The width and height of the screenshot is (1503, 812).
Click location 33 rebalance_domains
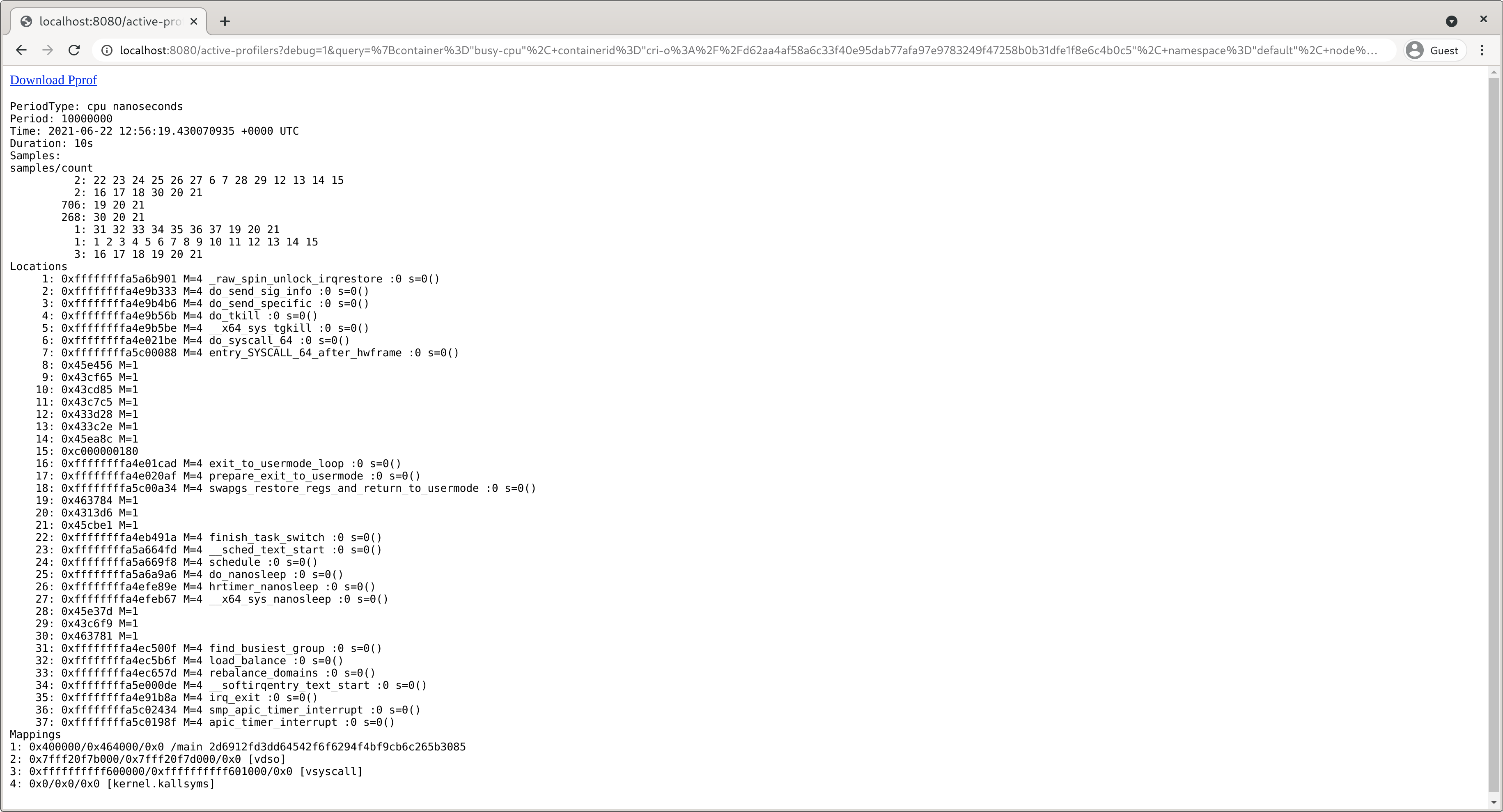pyautogui.click(x=205, y=673)
